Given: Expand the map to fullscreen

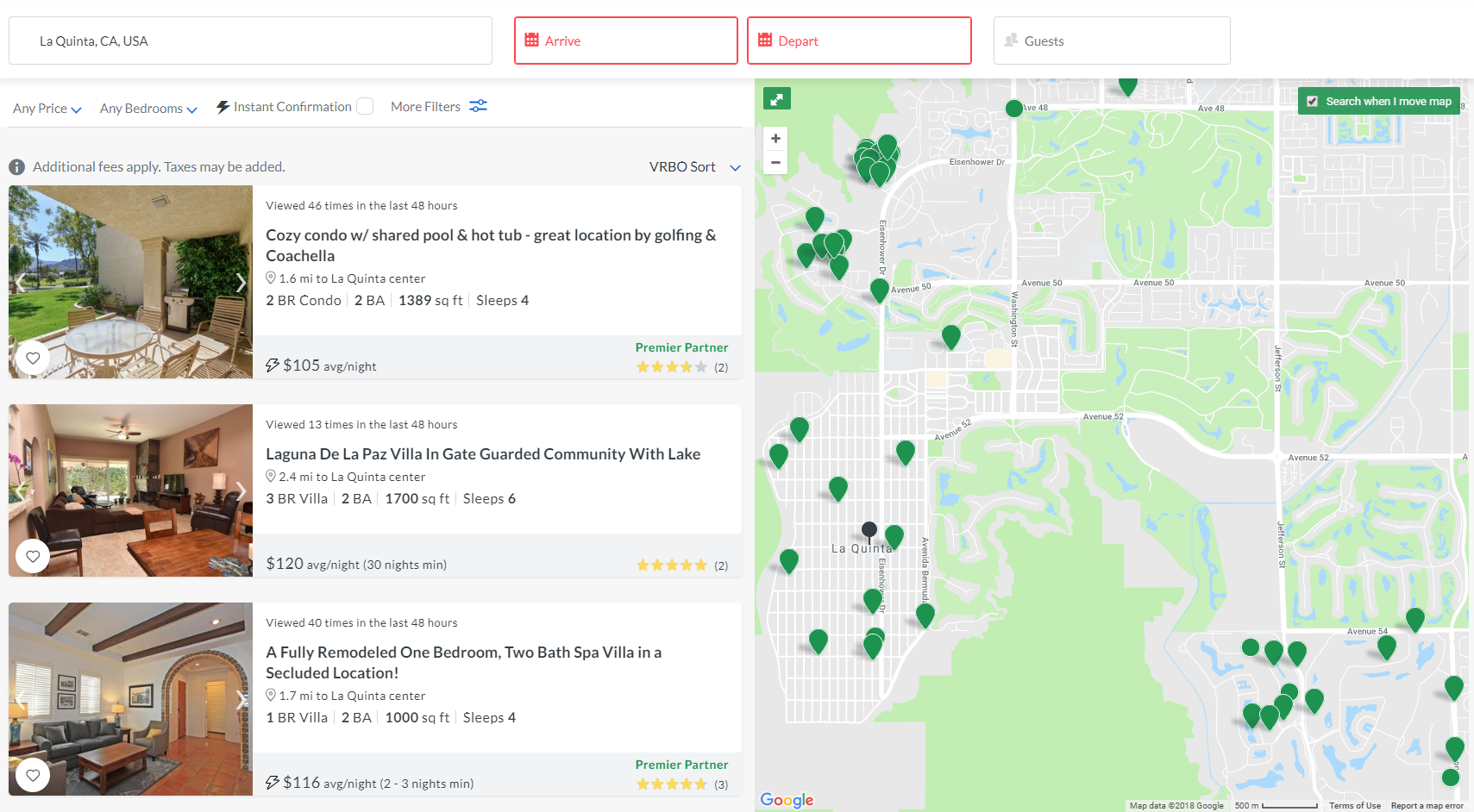Looking at the screenshot, I should 777,99.
